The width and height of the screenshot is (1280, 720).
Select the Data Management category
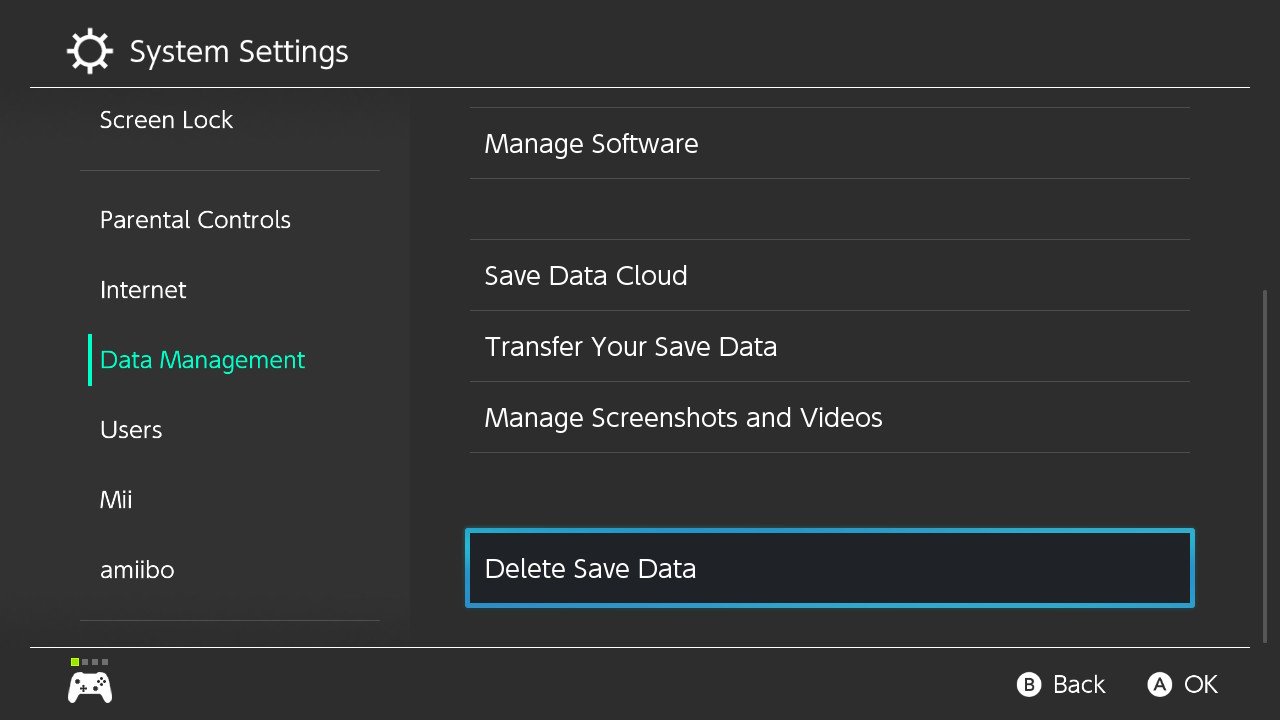click(x=202, y=360)
